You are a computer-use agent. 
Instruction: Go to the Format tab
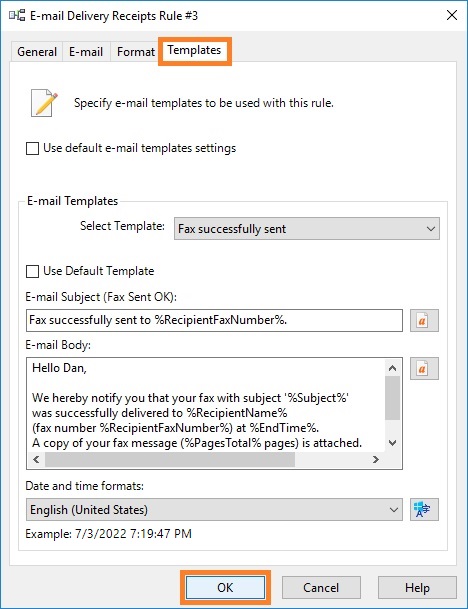coord(136,52)
